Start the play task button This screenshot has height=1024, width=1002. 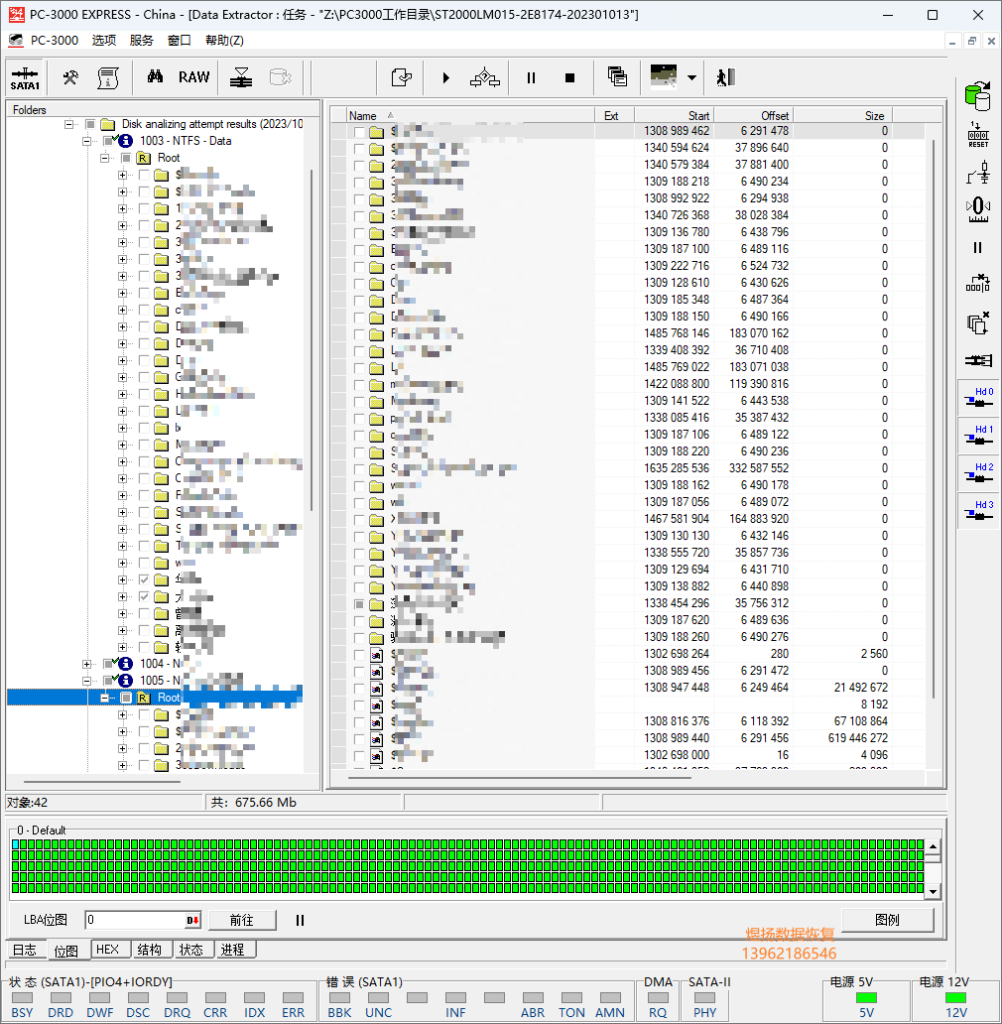[445, 78]
